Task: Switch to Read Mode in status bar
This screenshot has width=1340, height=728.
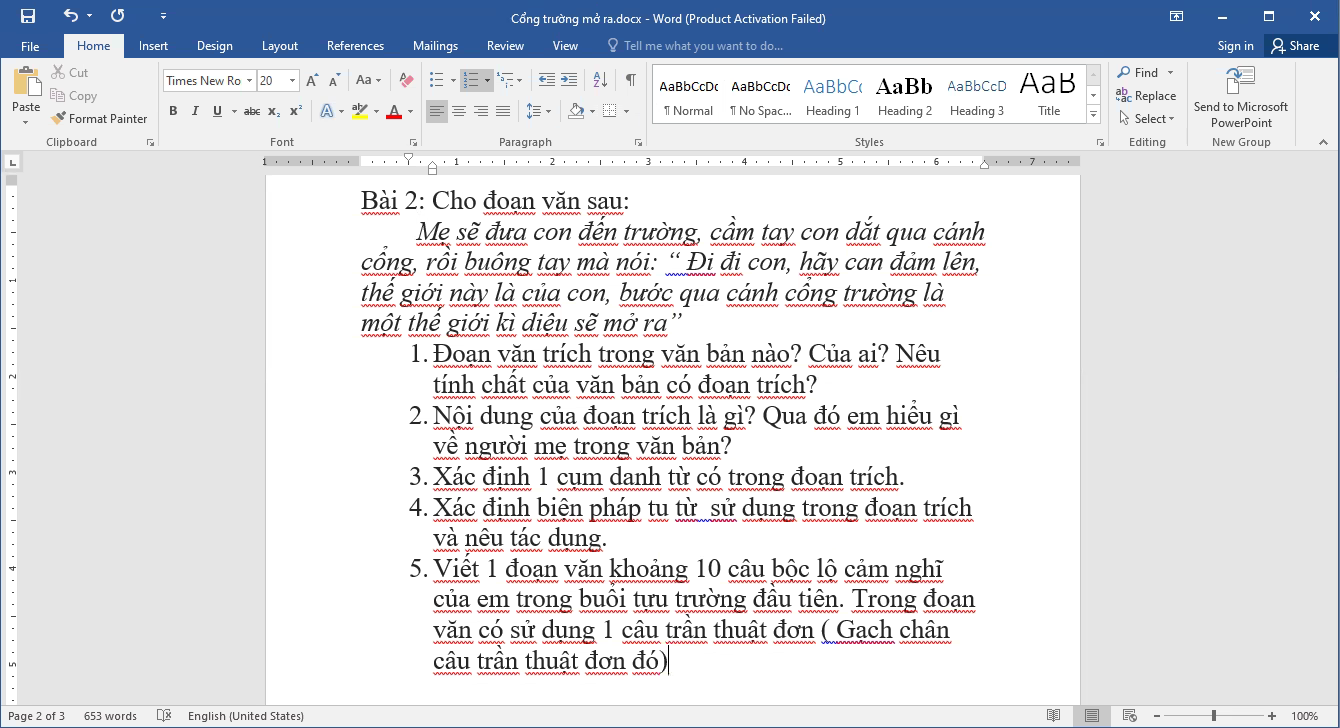Action: pyautogui.click(x=1053, y=716)
